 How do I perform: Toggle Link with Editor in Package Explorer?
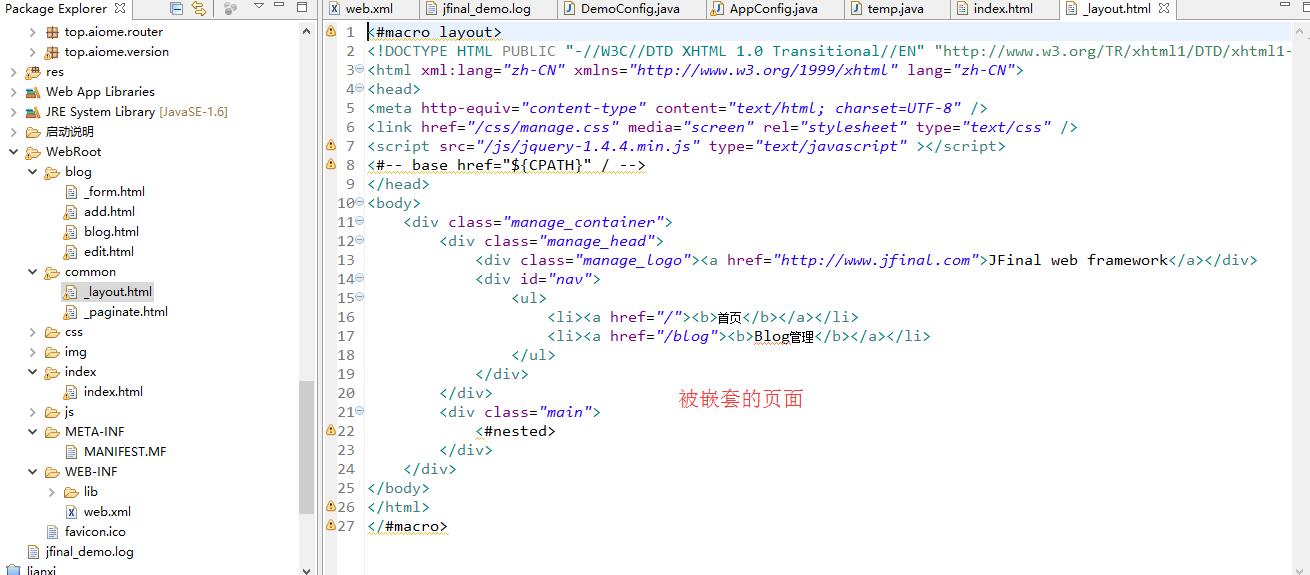pyautogui.click(x=199, y=9)
